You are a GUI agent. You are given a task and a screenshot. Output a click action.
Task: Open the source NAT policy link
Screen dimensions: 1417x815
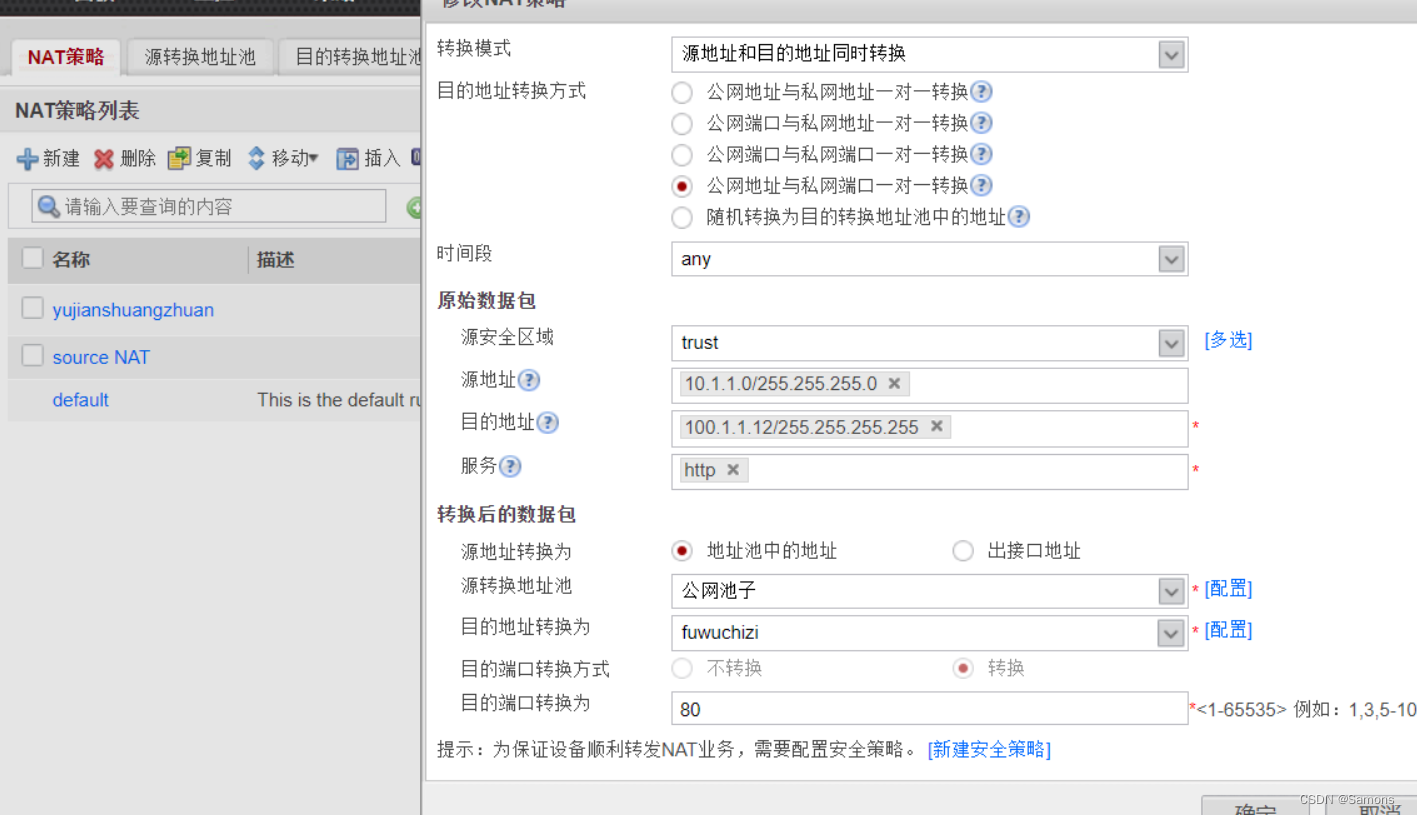tap(101, 357)
